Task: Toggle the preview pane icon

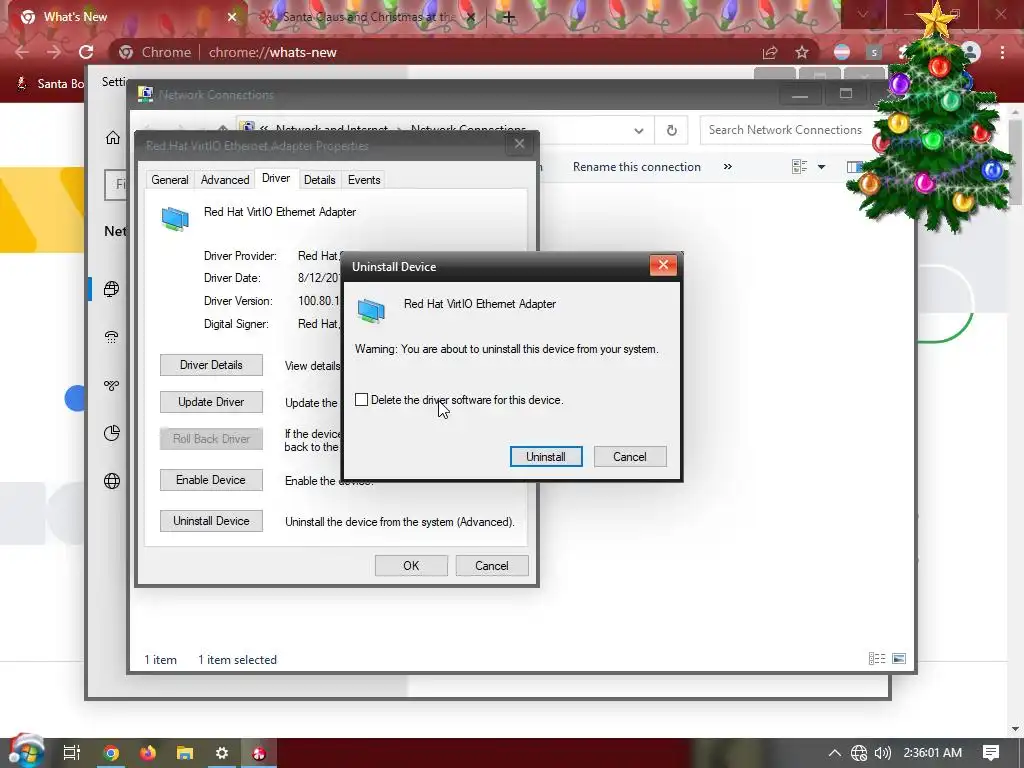Action: coord(854,167)
